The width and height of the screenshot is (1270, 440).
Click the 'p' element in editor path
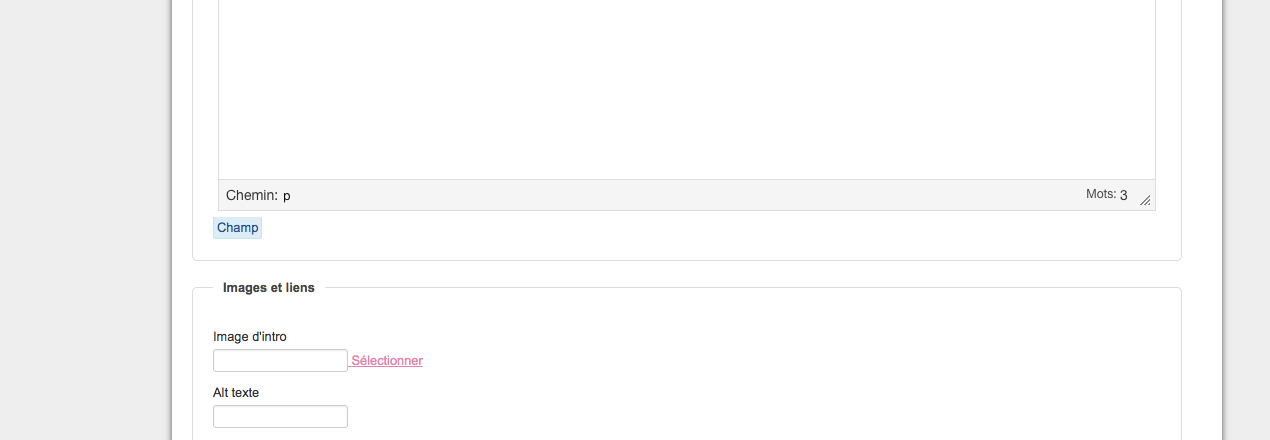(287, 196)
